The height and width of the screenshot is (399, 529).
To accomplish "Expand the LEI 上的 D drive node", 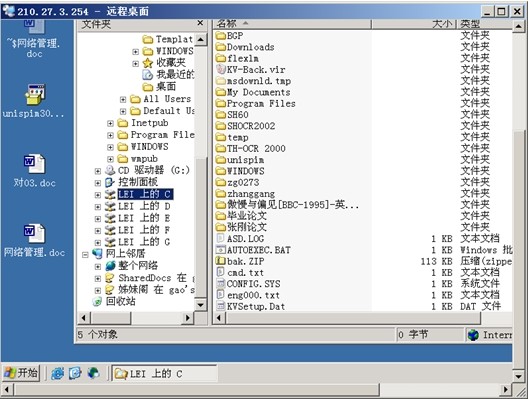I will (x=98, y=207).
